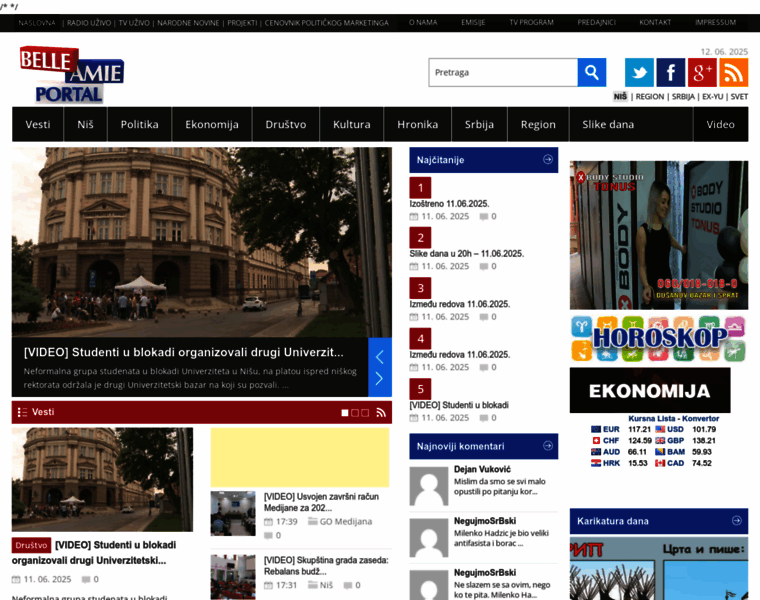This screenshot has height=600, width=760.
Task: Open number 3 Između redova article
Action: [x=459, y=304]
